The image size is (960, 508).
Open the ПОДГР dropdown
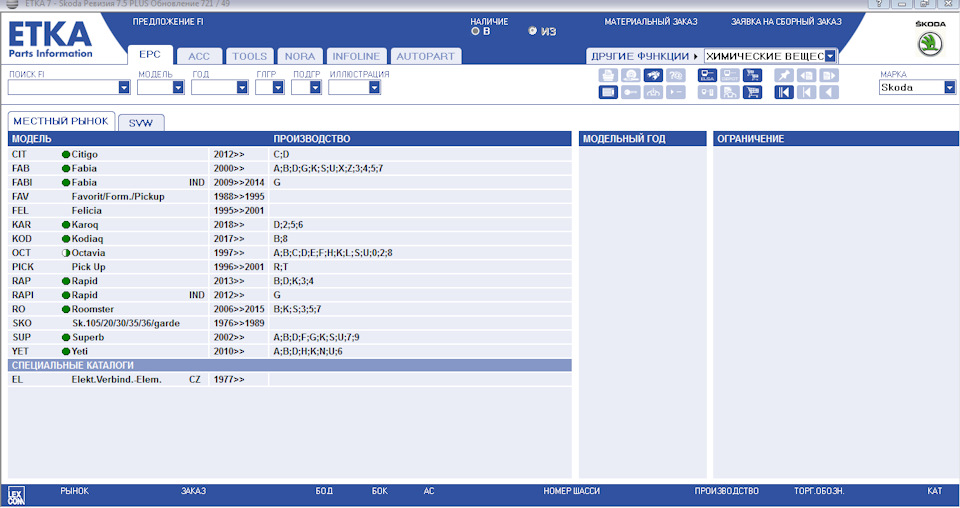point(315,88)
